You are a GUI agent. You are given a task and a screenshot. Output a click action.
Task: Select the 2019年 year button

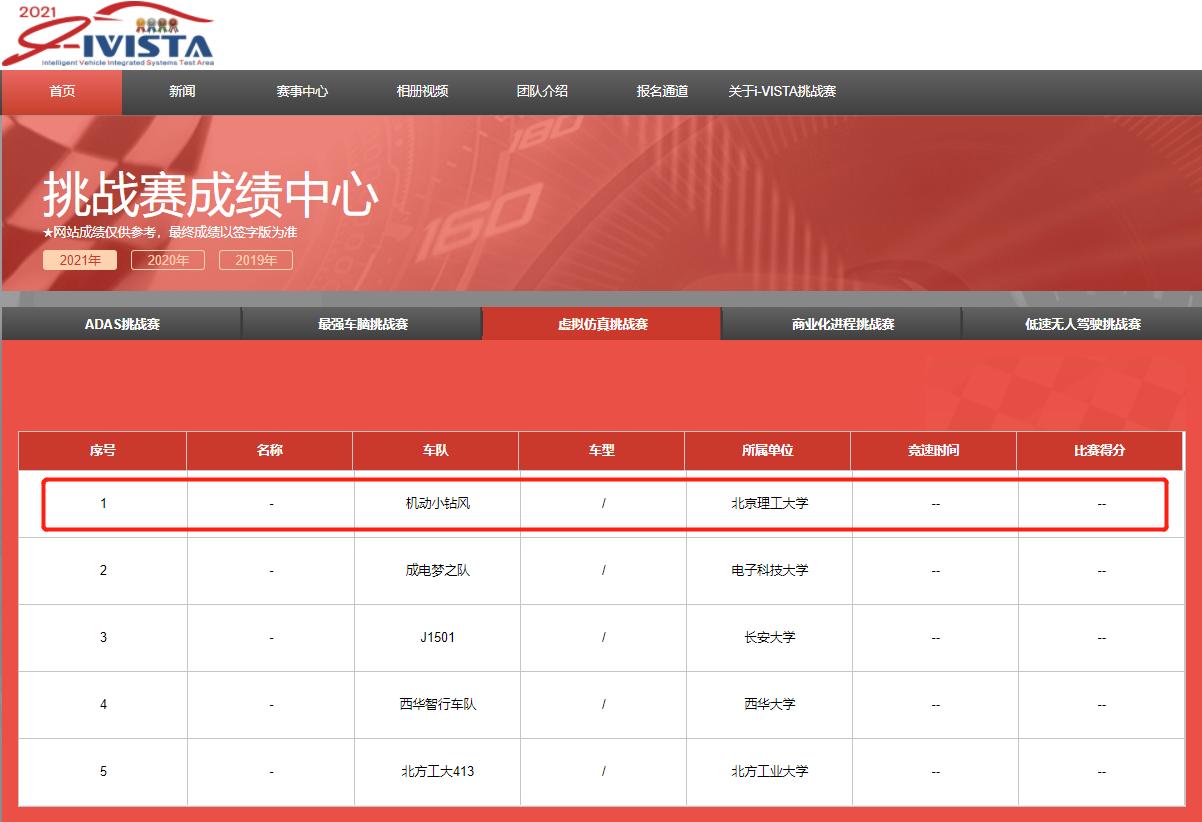256,260
